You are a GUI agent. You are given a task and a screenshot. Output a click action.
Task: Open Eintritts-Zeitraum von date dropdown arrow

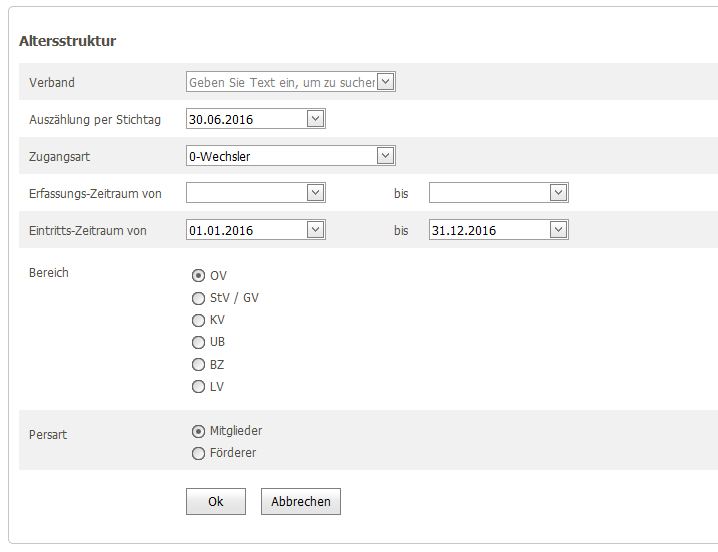315,230
